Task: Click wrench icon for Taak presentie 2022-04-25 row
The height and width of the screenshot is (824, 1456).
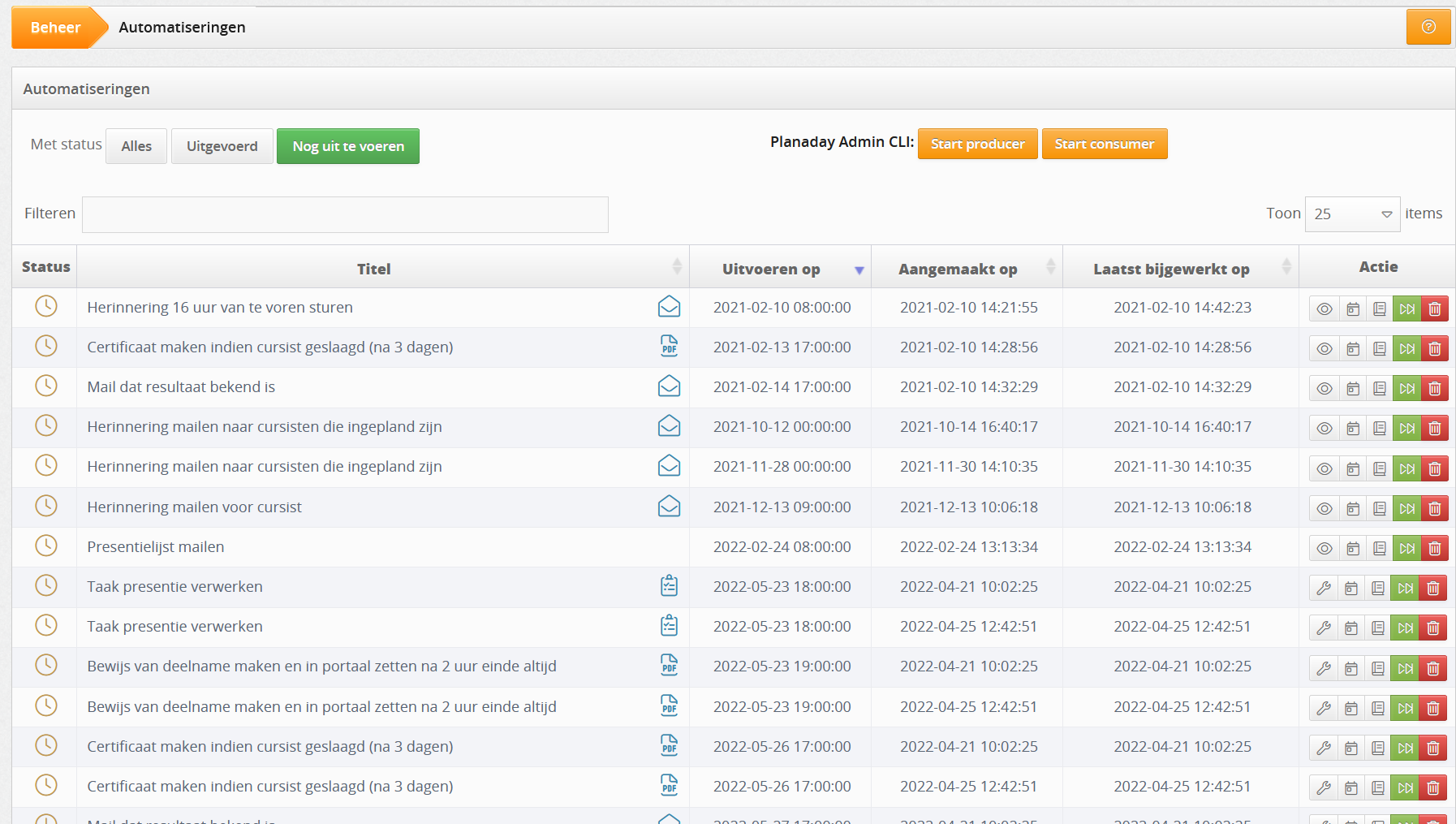Action: tap(1324, 628)
